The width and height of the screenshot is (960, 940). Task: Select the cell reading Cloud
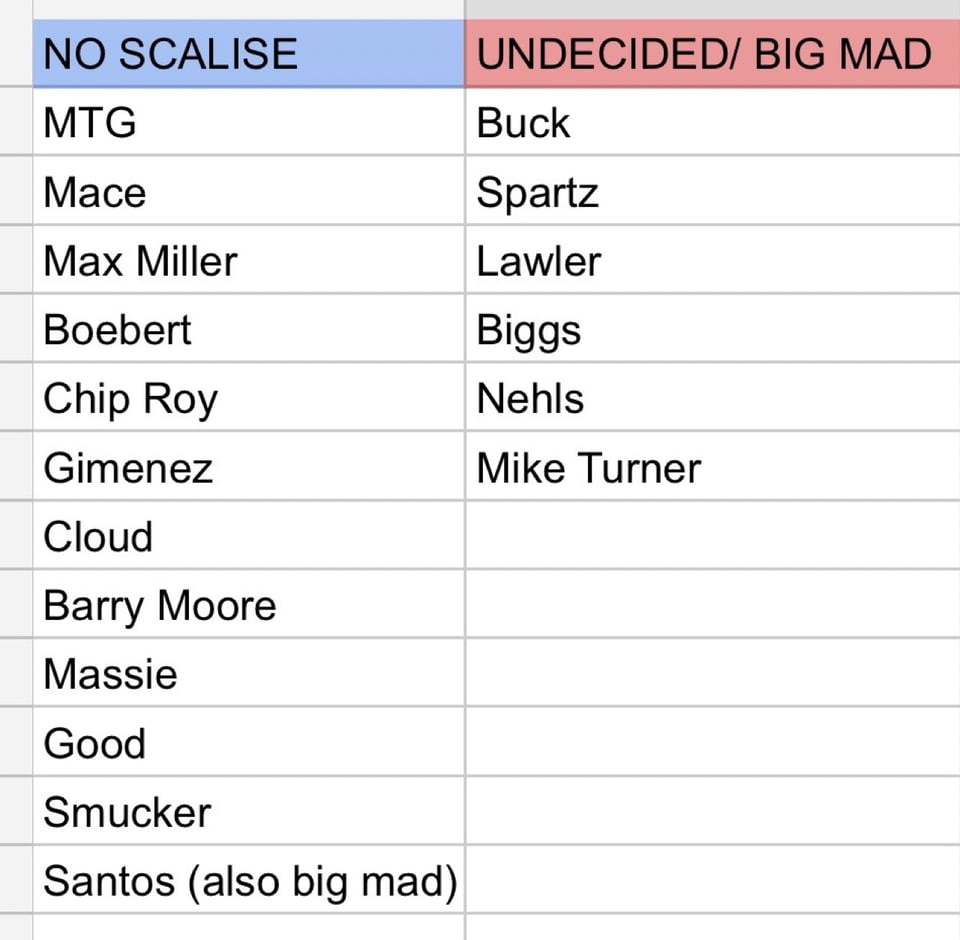coord(248,537)
